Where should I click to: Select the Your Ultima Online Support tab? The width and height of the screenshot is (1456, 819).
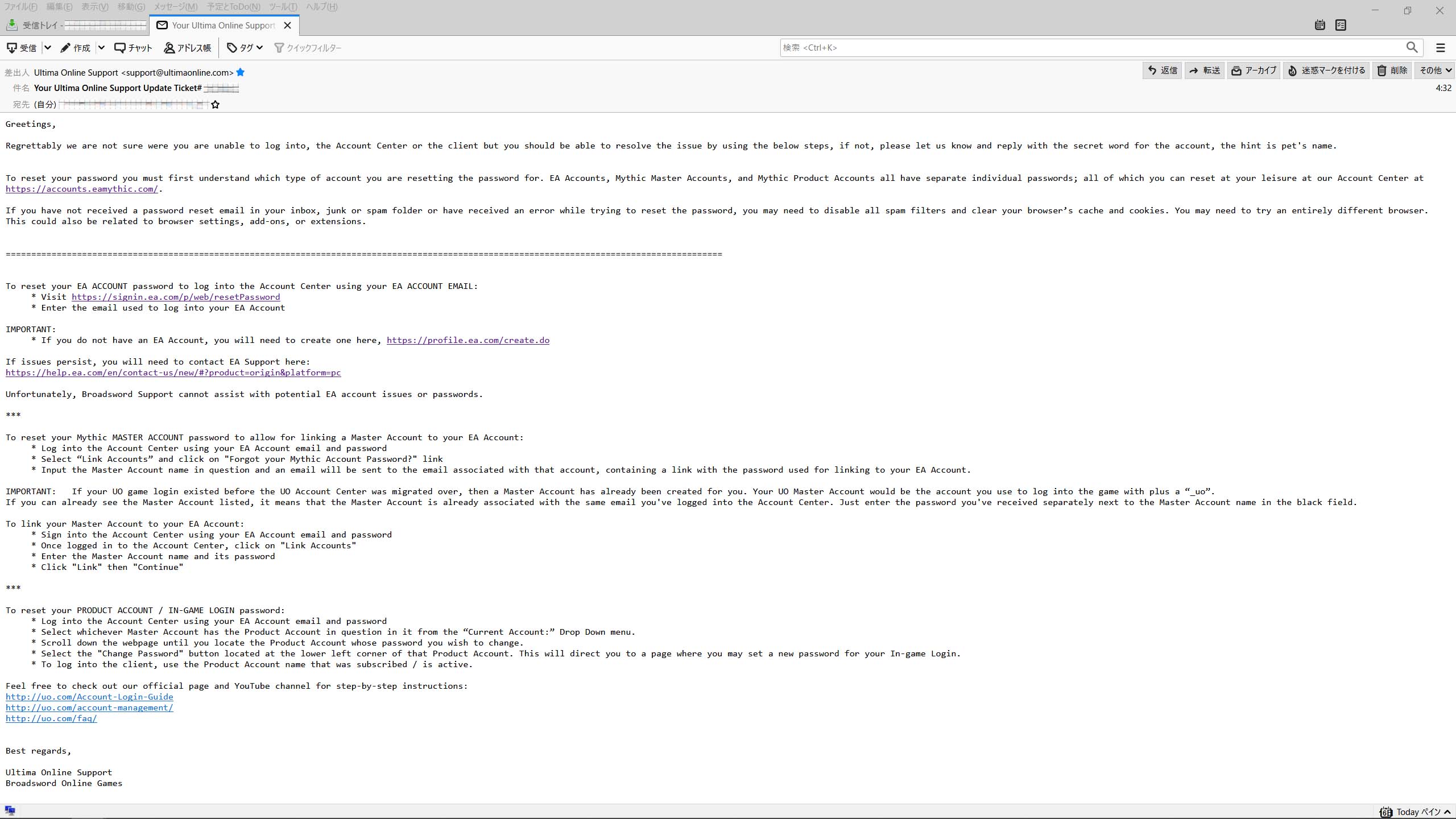(x=224, y=25)
